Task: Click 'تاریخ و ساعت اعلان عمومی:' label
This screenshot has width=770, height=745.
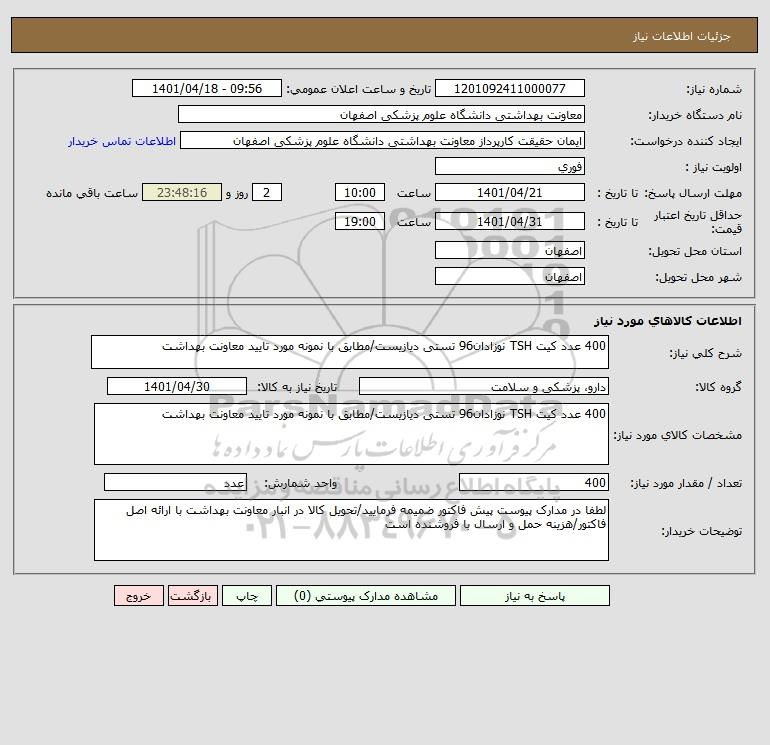Action: (358, 89)
